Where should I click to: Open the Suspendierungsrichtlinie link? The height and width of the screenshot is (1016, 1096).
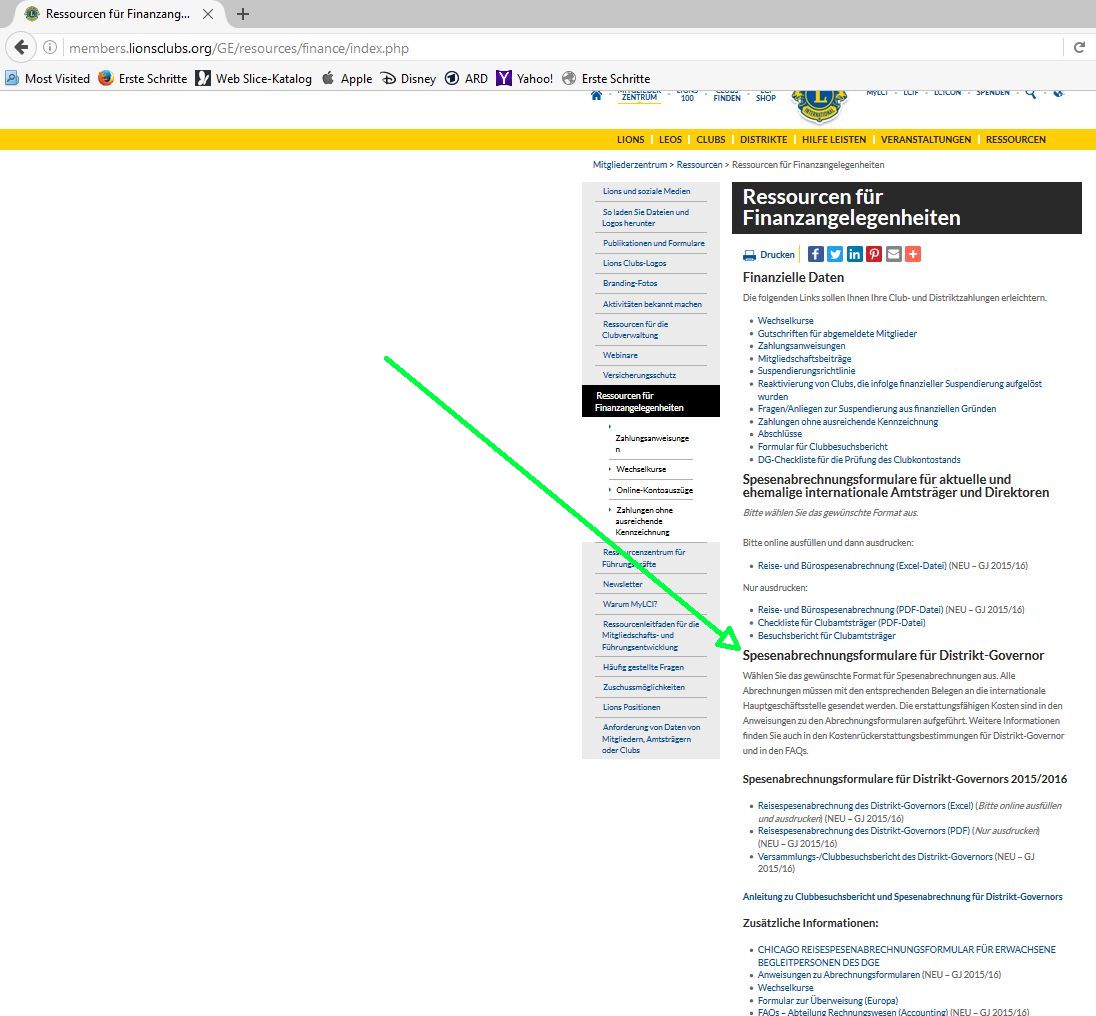click(x=806, y=371)
